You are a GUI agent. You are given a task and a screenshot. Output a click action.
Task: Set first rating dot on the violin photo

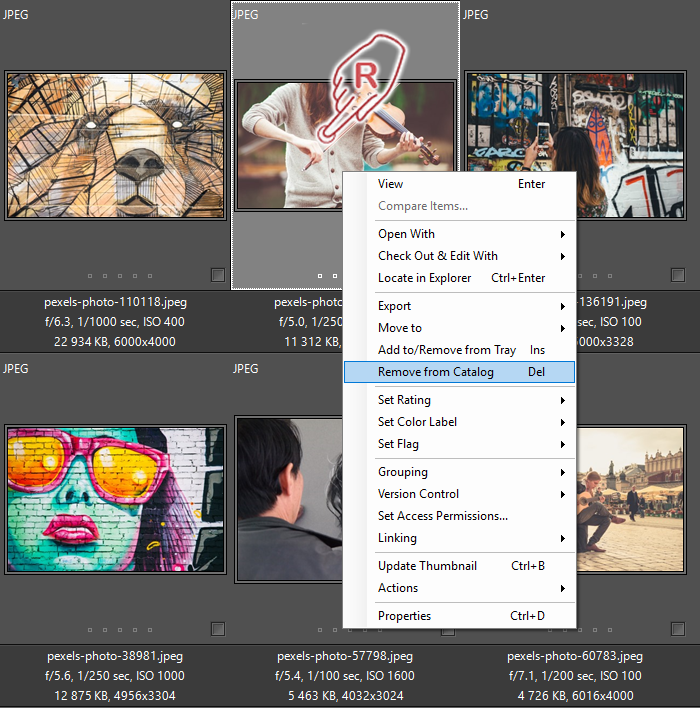point(320,276)
